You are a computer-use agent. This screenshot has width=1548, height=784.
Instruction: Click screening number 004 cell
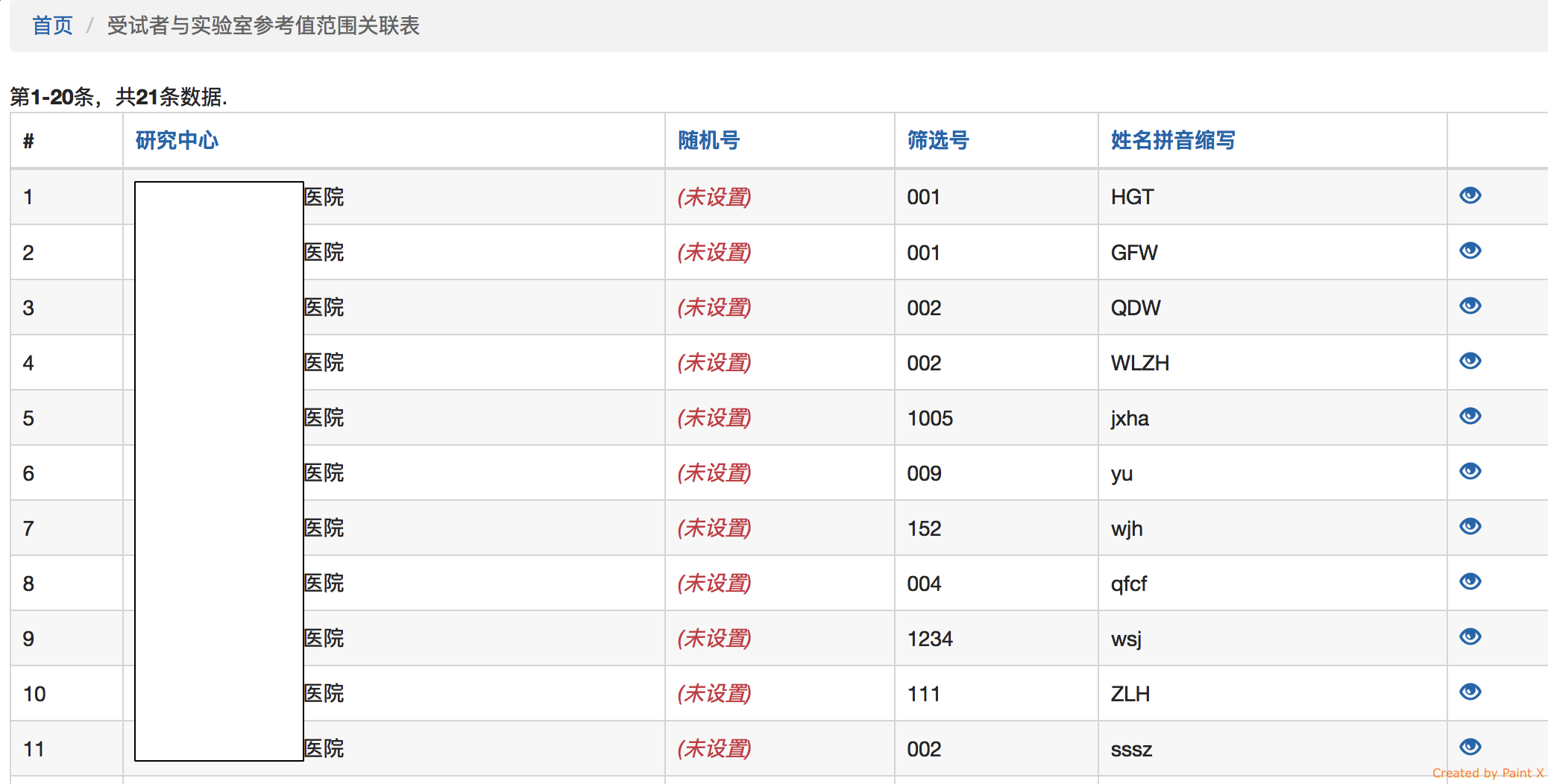pos(996,584)
